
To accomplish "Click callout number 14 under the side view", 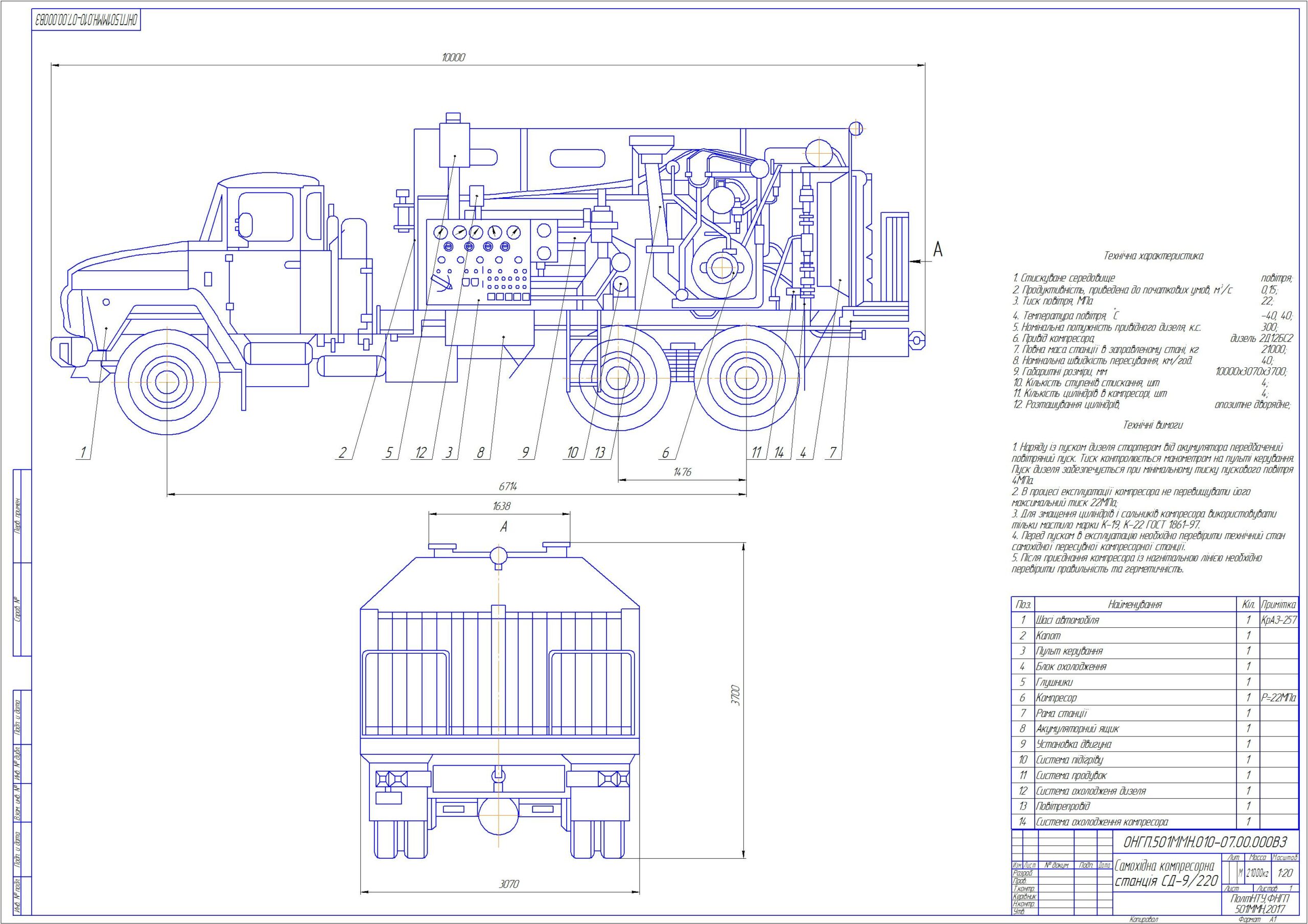I will click(779, 453).
